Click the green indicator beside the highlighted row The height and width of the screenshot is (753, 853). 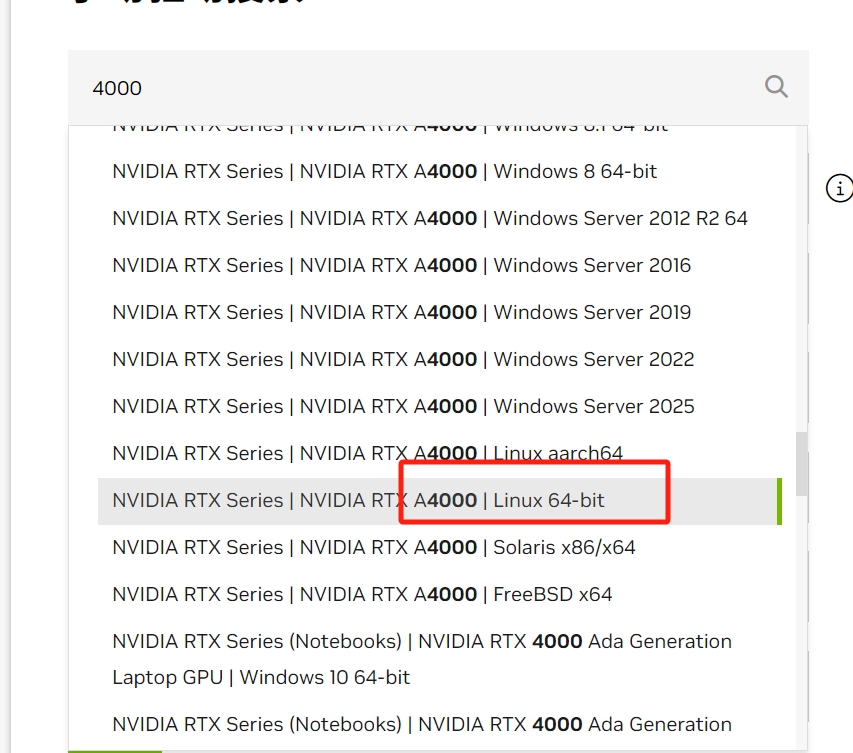(780, 500)
